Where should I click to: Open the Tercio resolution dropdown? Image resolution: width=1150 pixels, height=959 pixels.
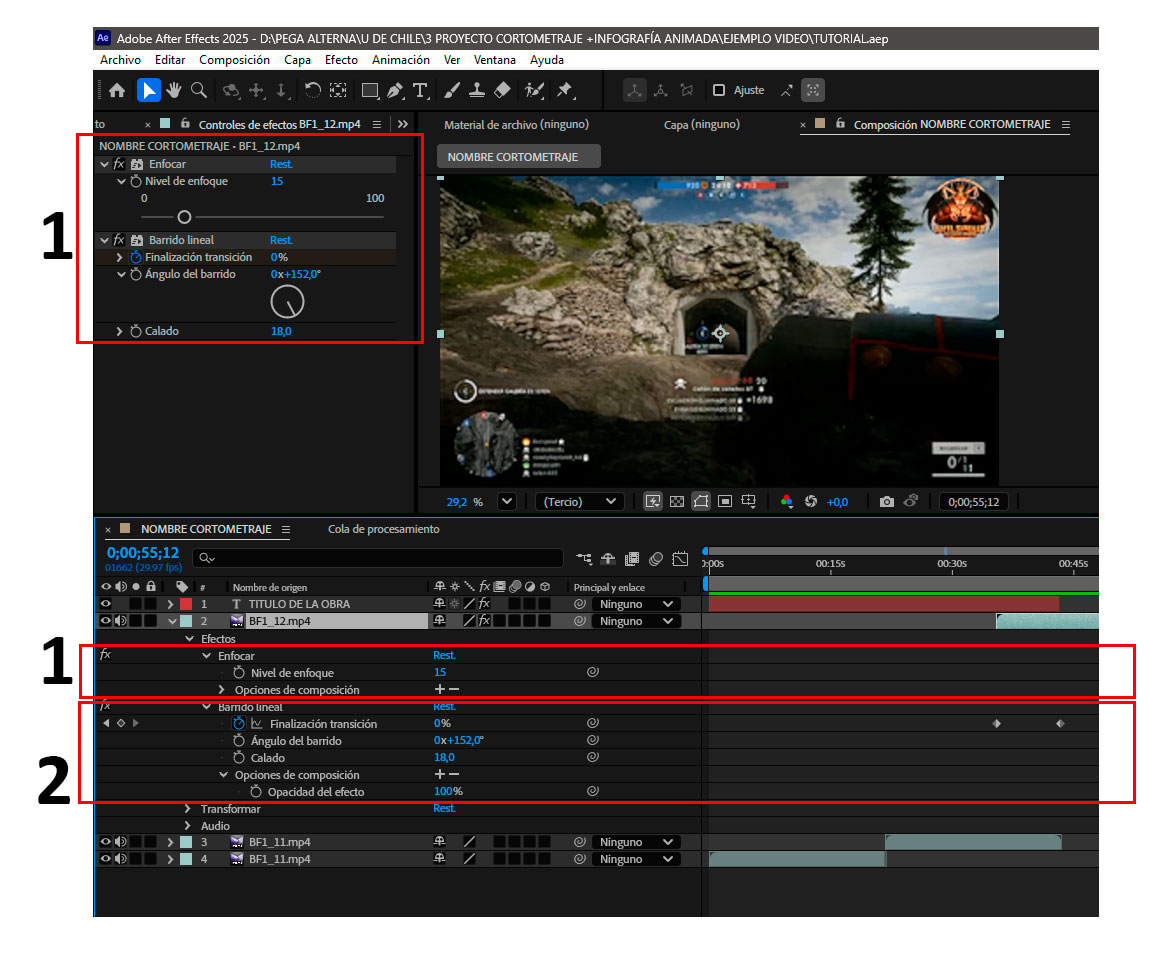[x=580, y=501]
